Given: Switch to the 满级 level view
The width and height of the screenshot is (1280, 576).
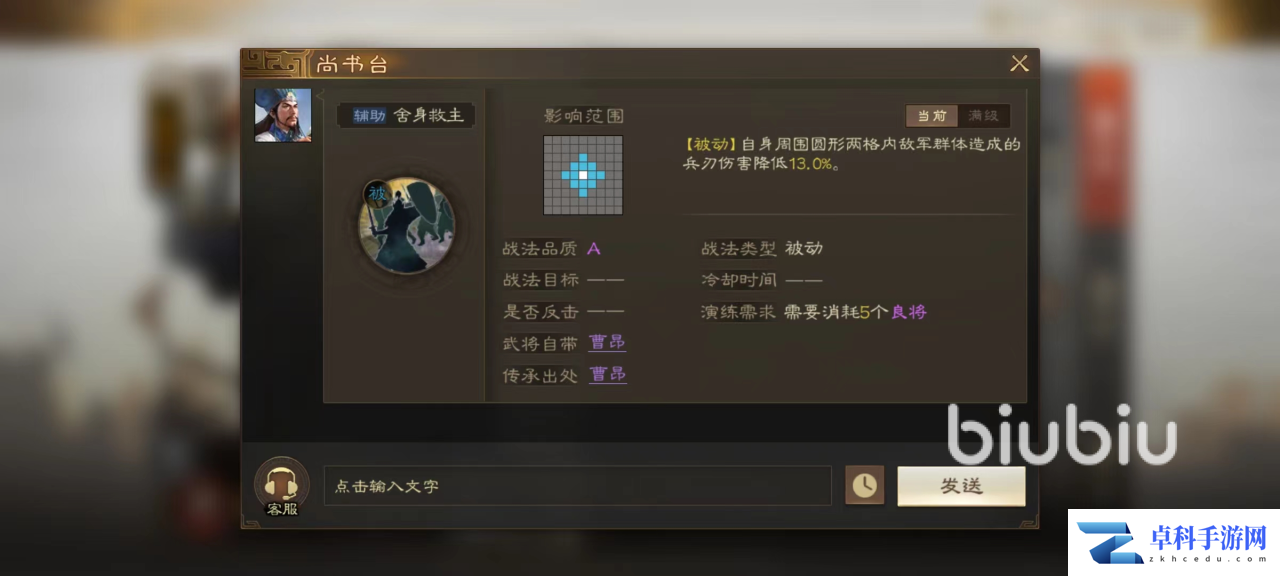Looking at the screenshot, I should point(984,116).
